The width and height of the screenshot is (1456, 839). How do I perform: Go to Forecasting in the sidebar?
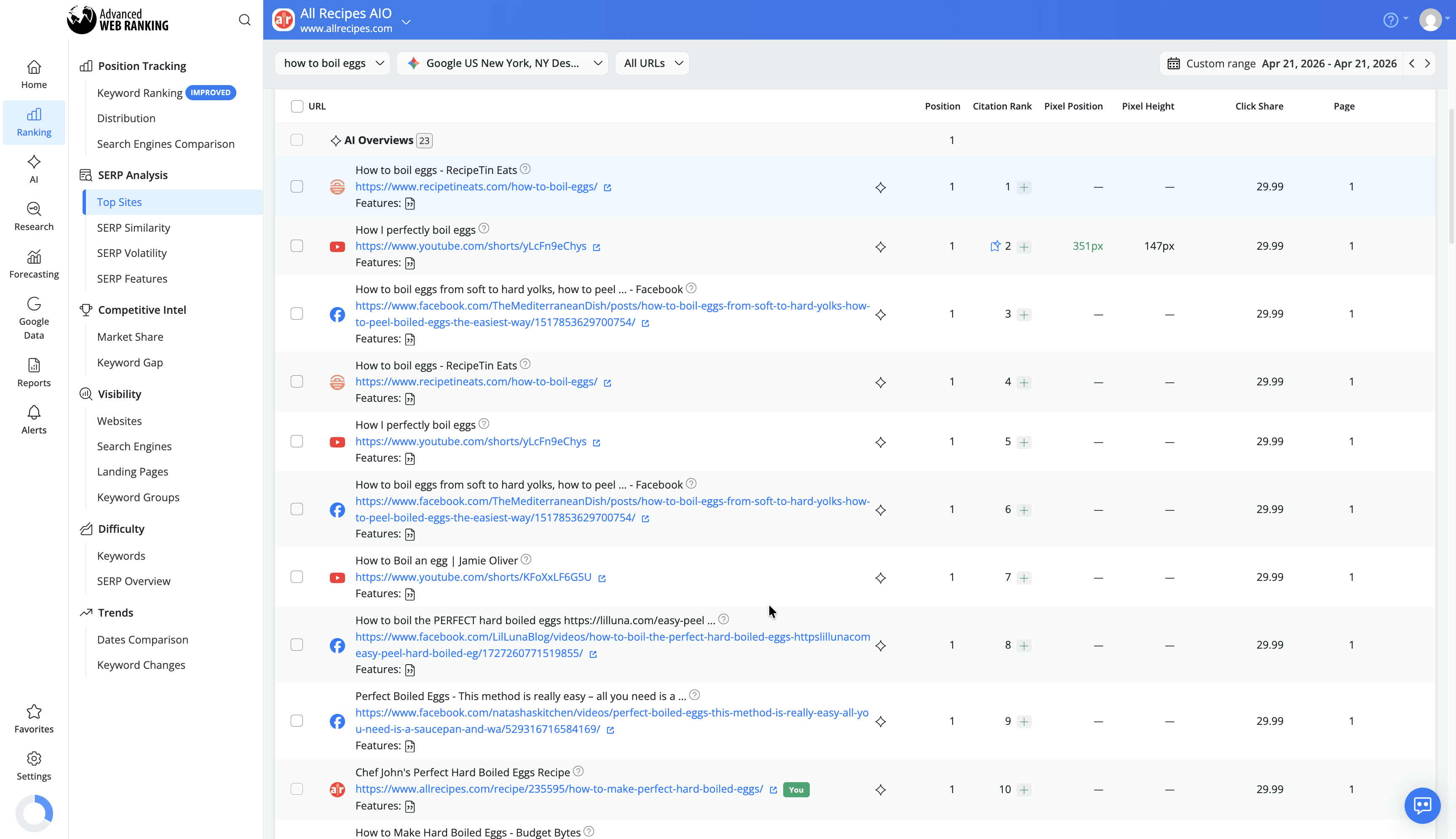point(33,263)
